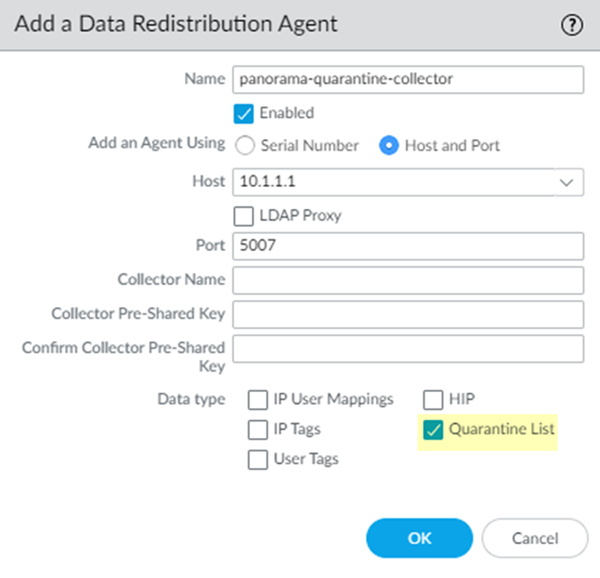600x578 pixels.
Task: Check the User Tags data type
Action: [257, 460]
